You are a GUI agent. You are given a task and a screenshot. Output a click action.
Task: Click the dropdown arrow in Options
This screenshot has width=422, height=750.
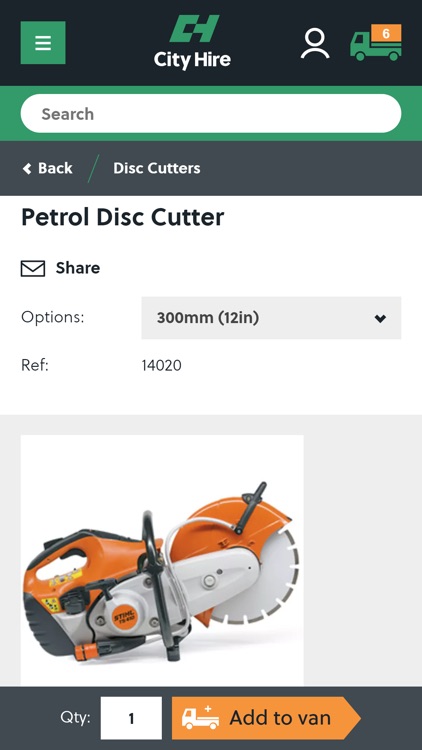pos(380,319)
